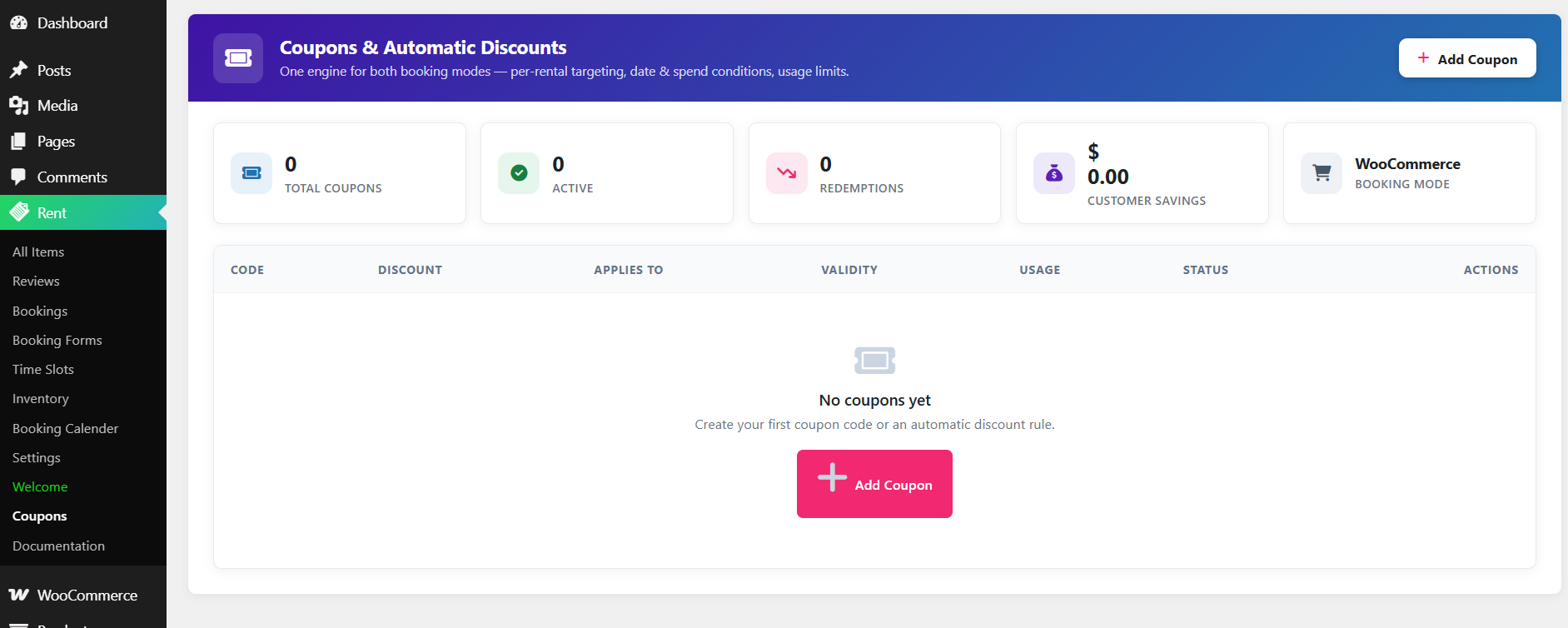Viewport: 1568px width, 628px height.
Task: Open Time Slots submenu
Action: 43,369
